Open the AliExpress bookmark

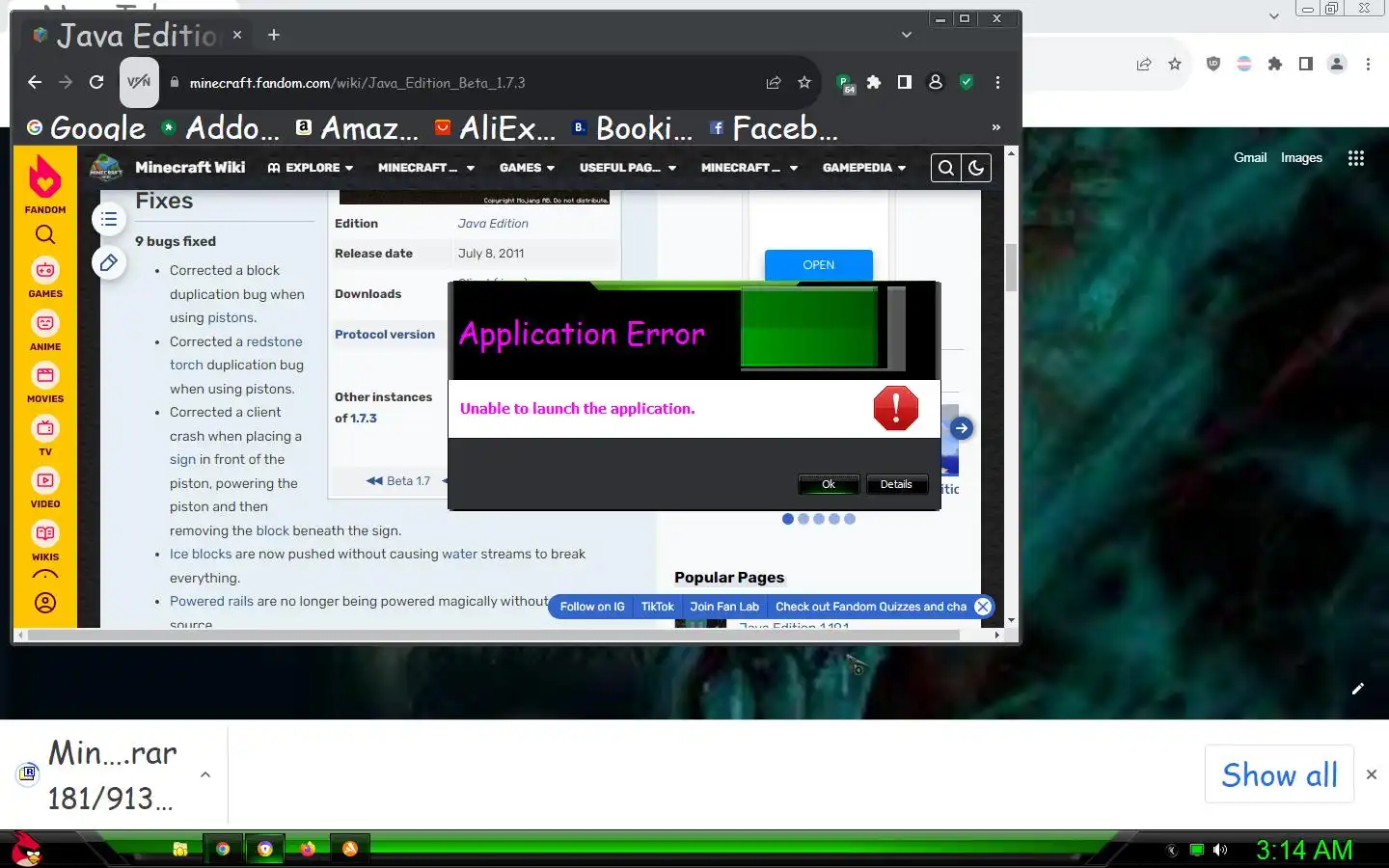[495, 127]
